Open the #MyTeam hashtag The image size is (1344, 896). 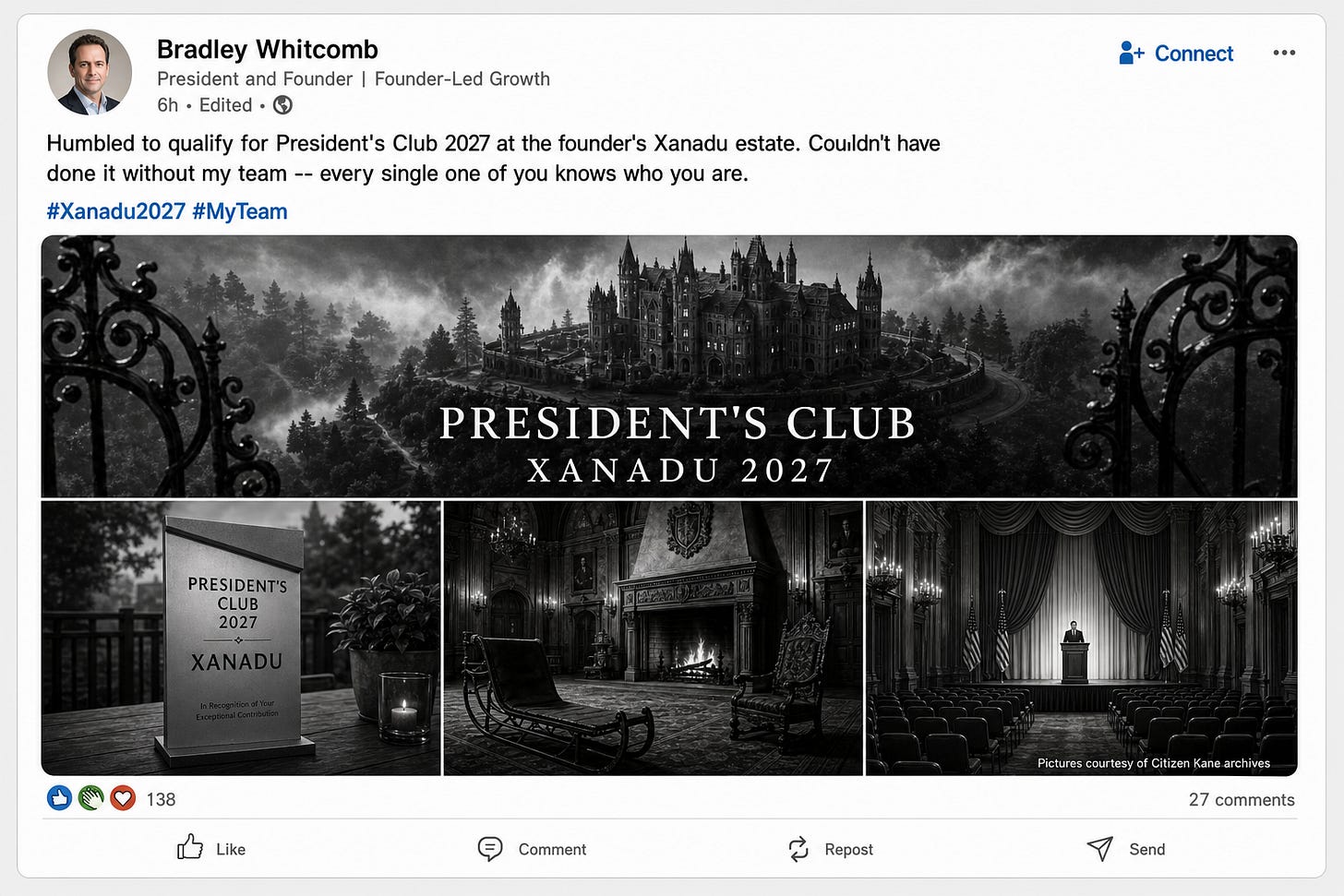[x=240, y=211]
